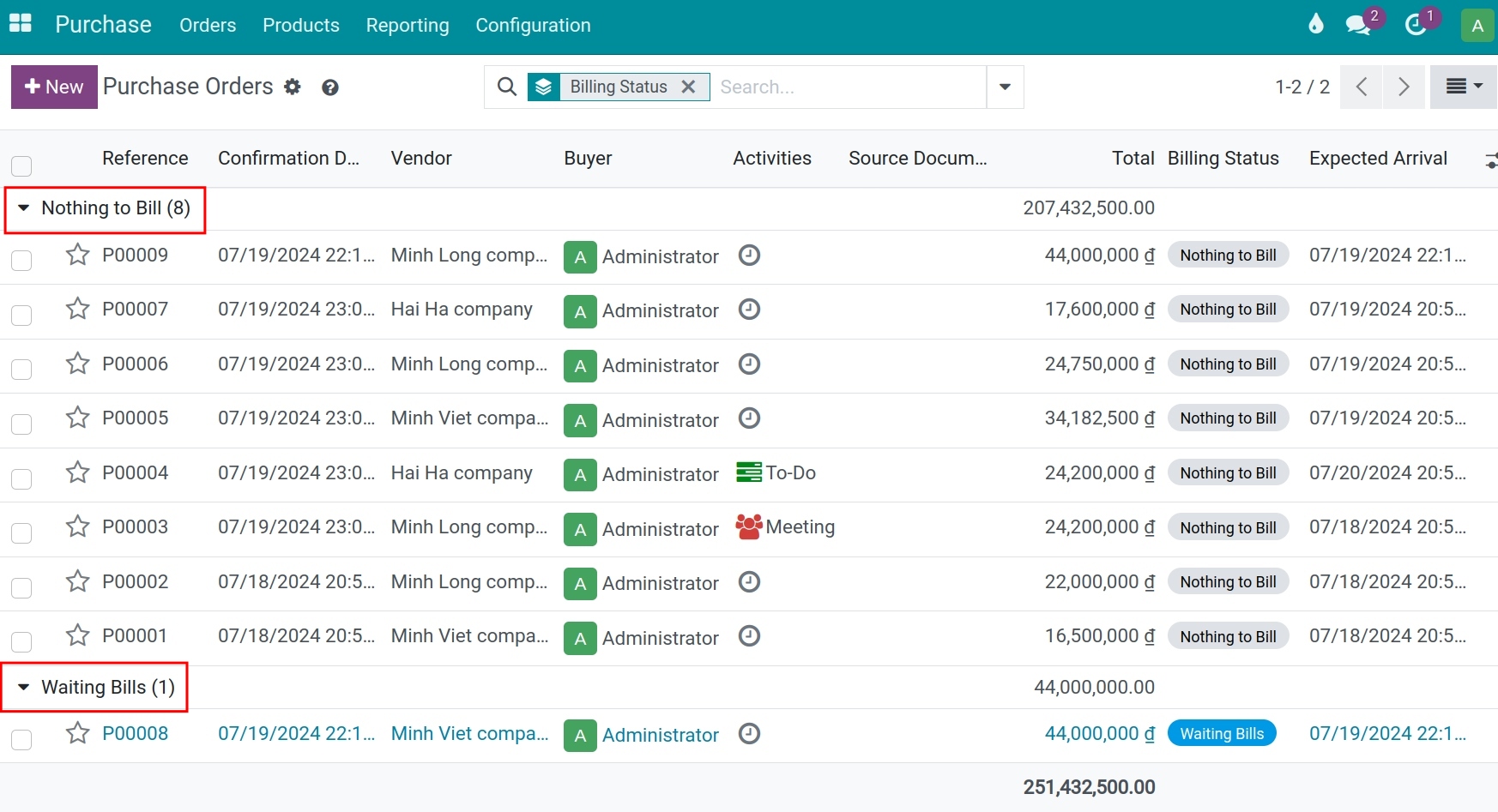Star purchase order P00008 as favorite
This screenshot has height=812, width=1498.
click(78, 733)
